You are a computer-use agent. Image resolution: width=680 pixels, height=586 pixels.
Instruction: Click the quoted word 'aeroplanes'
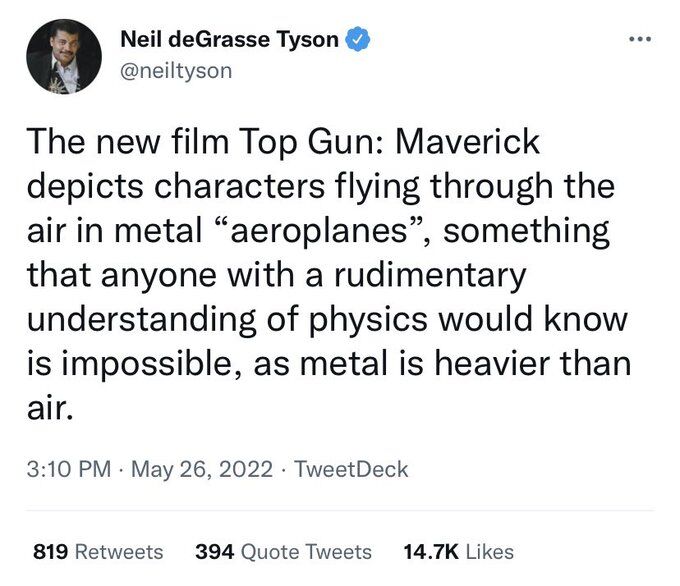tap(318, 230)
